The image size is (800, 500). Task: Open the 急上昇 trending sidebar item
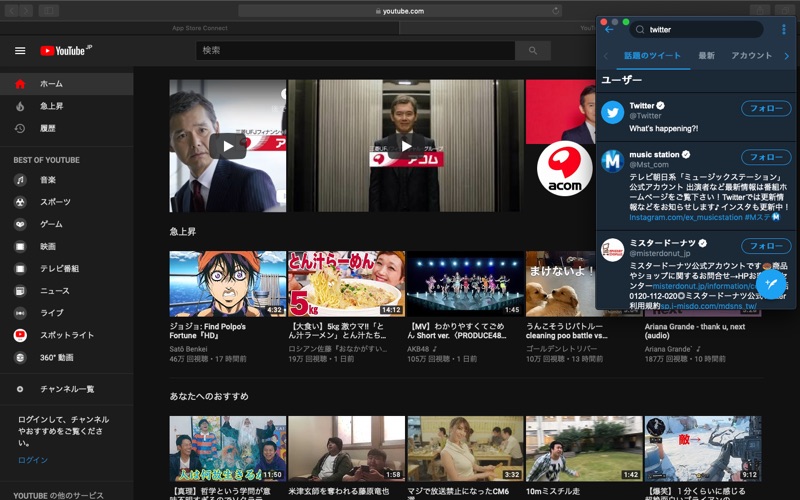51,106
